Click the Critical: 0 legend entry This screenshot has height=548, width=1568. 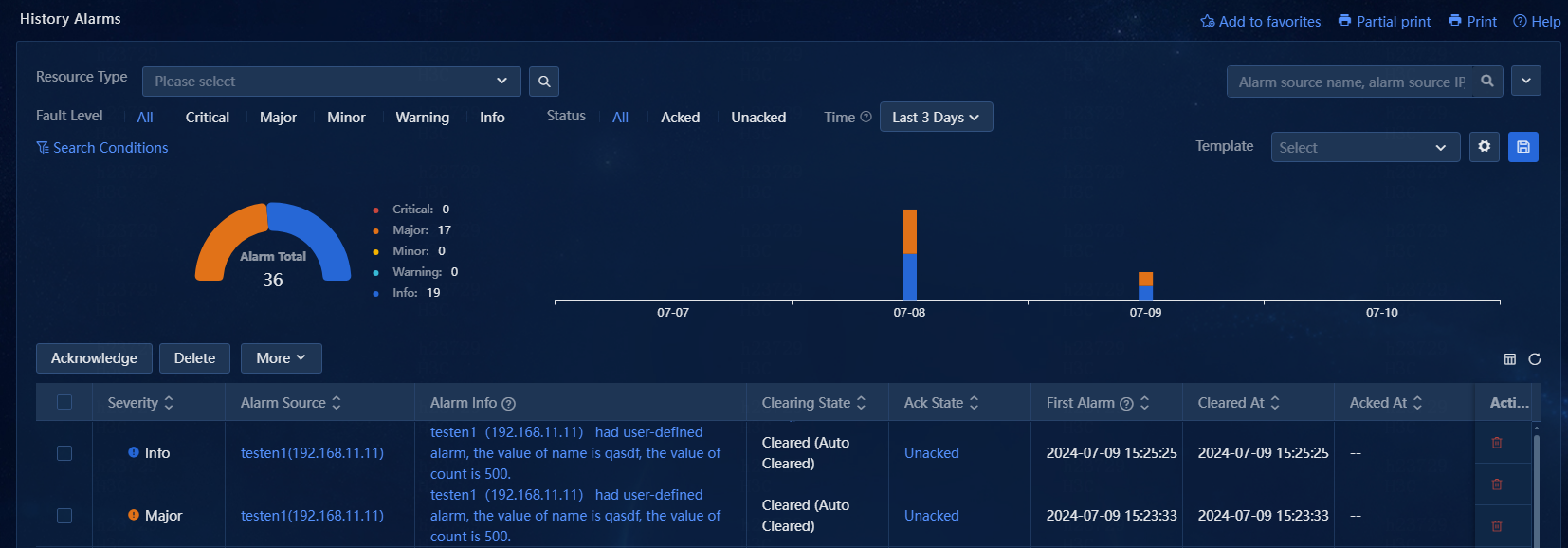coord(411,210)
